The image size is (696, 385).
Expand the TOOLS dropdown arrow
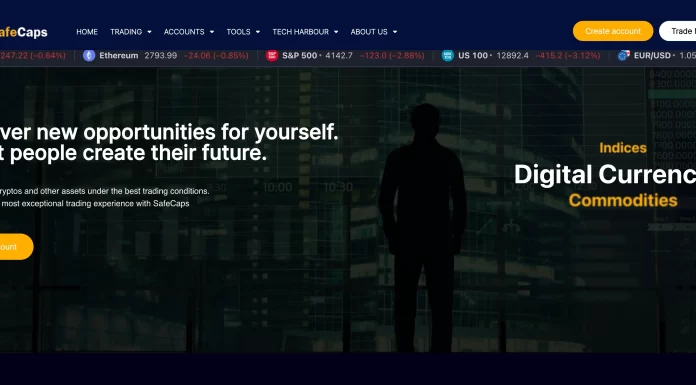click(258, 32)
